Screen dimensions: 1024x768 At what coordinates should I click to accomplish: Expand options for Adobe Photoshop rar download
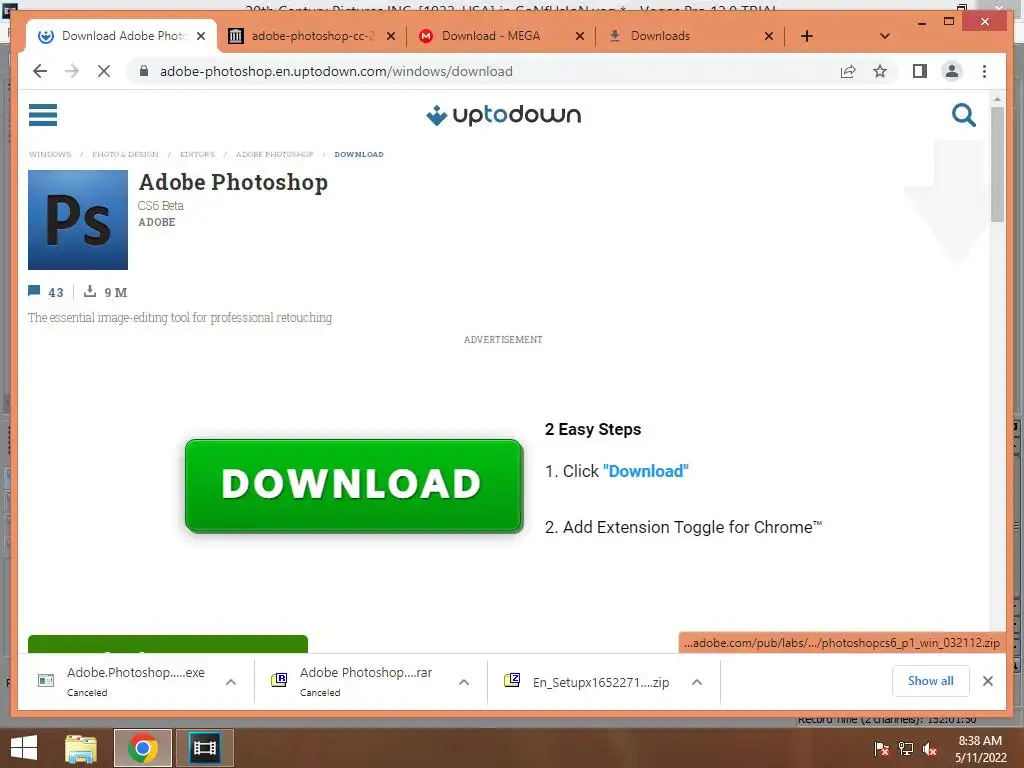pyautogui.click(x=464, y=682)
